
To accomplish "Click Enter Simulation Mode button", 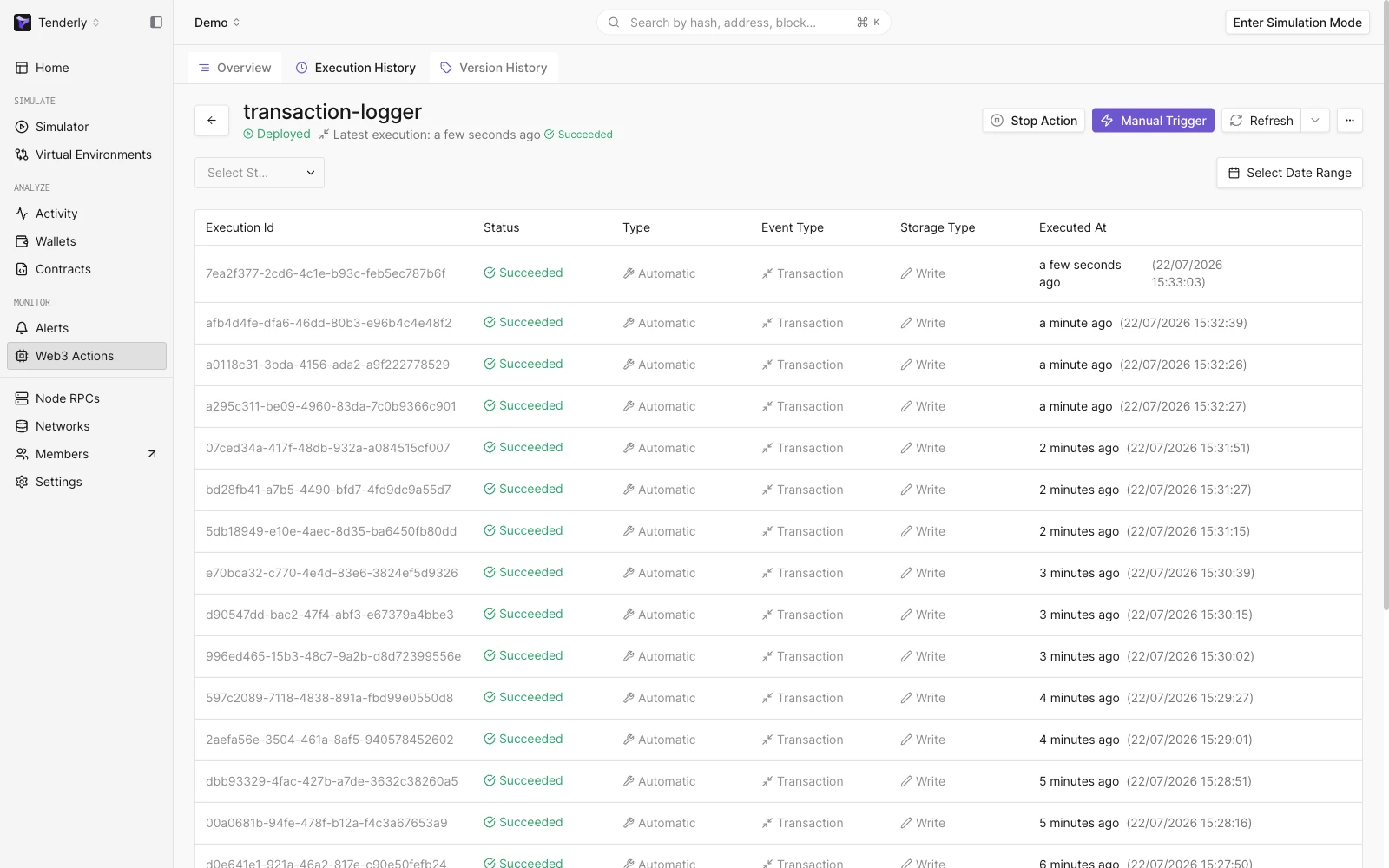I will [x=1297, y=23].
